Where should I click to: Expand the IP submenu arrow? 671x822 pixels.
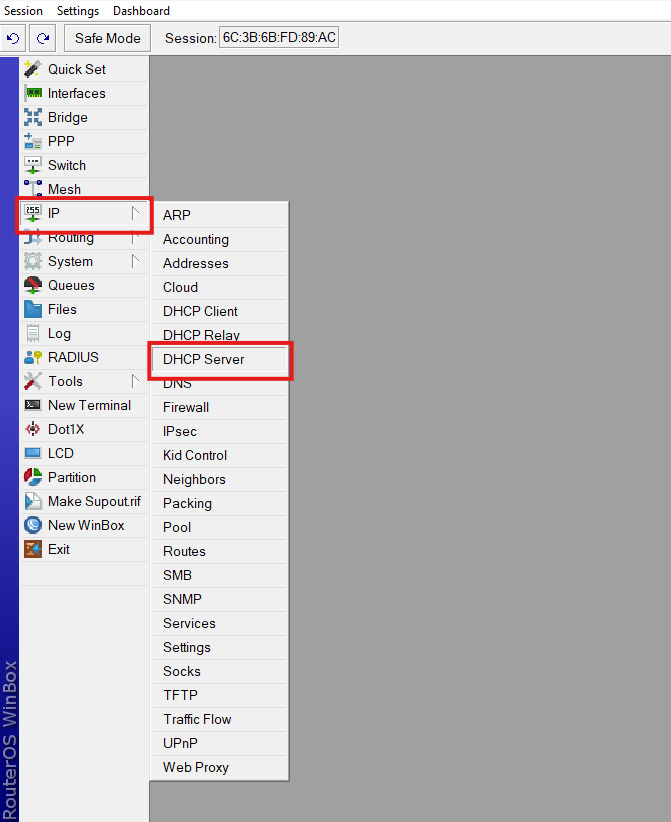135,213
